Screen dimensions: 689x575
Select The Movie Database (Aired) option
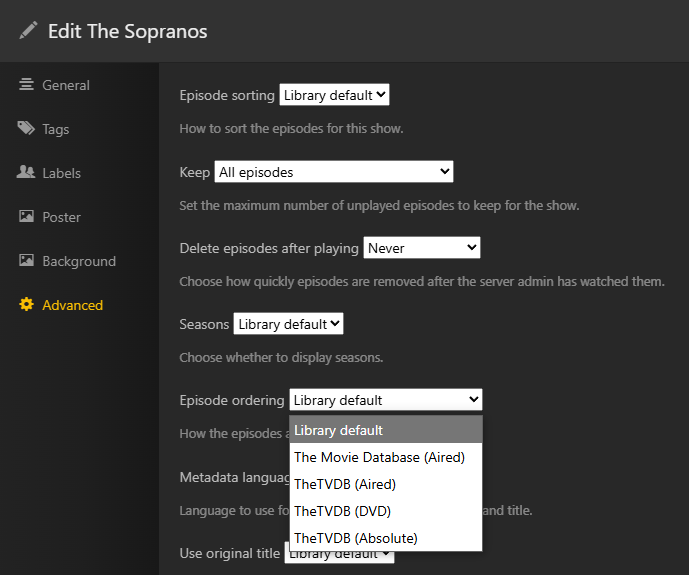point(379,457)
